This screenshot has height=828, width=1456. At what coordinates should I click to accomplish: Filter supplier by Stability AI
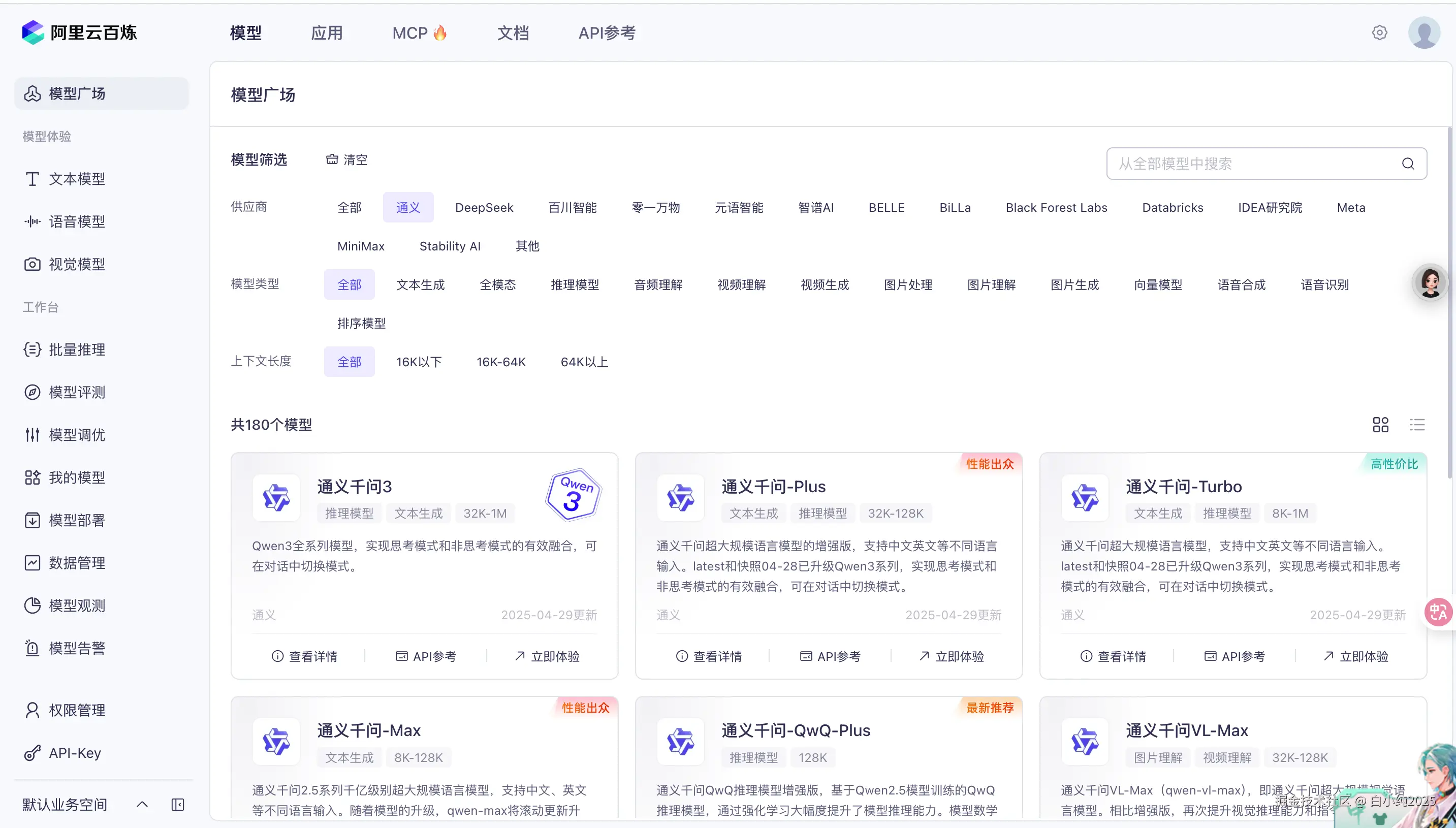[450, 246]
